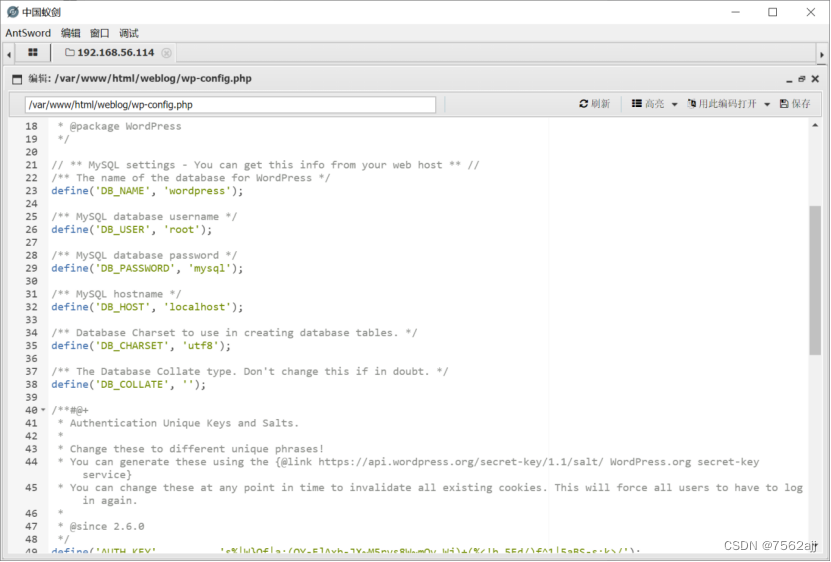831x562 pixels.
Task: Click the 'mysql' password value on line 29
Action: point(209,268)
